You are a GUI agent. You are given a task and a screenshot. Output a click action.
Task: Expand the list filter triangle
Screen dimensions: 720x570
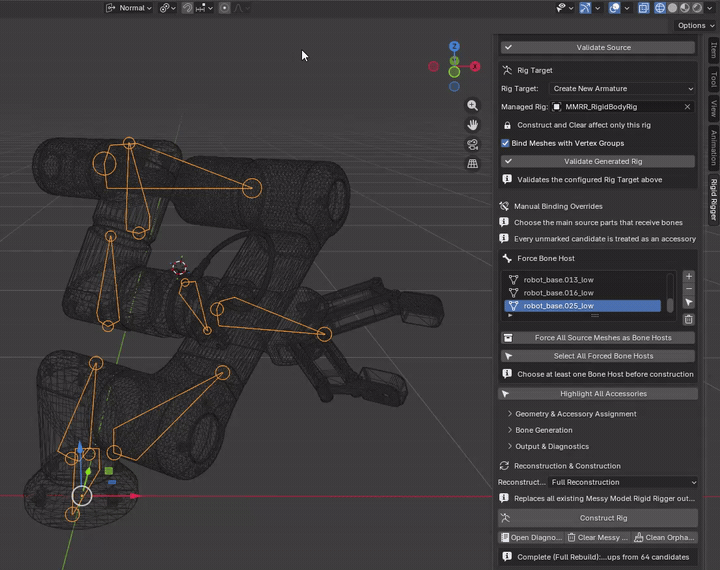point(510,316)
